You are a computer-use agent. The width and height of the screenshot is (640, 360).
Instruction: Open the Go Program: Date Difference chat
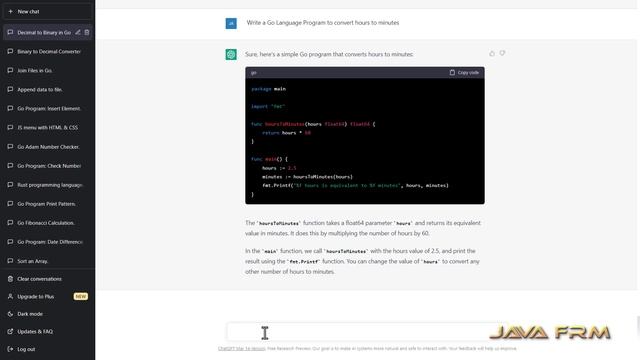[47, 242]
